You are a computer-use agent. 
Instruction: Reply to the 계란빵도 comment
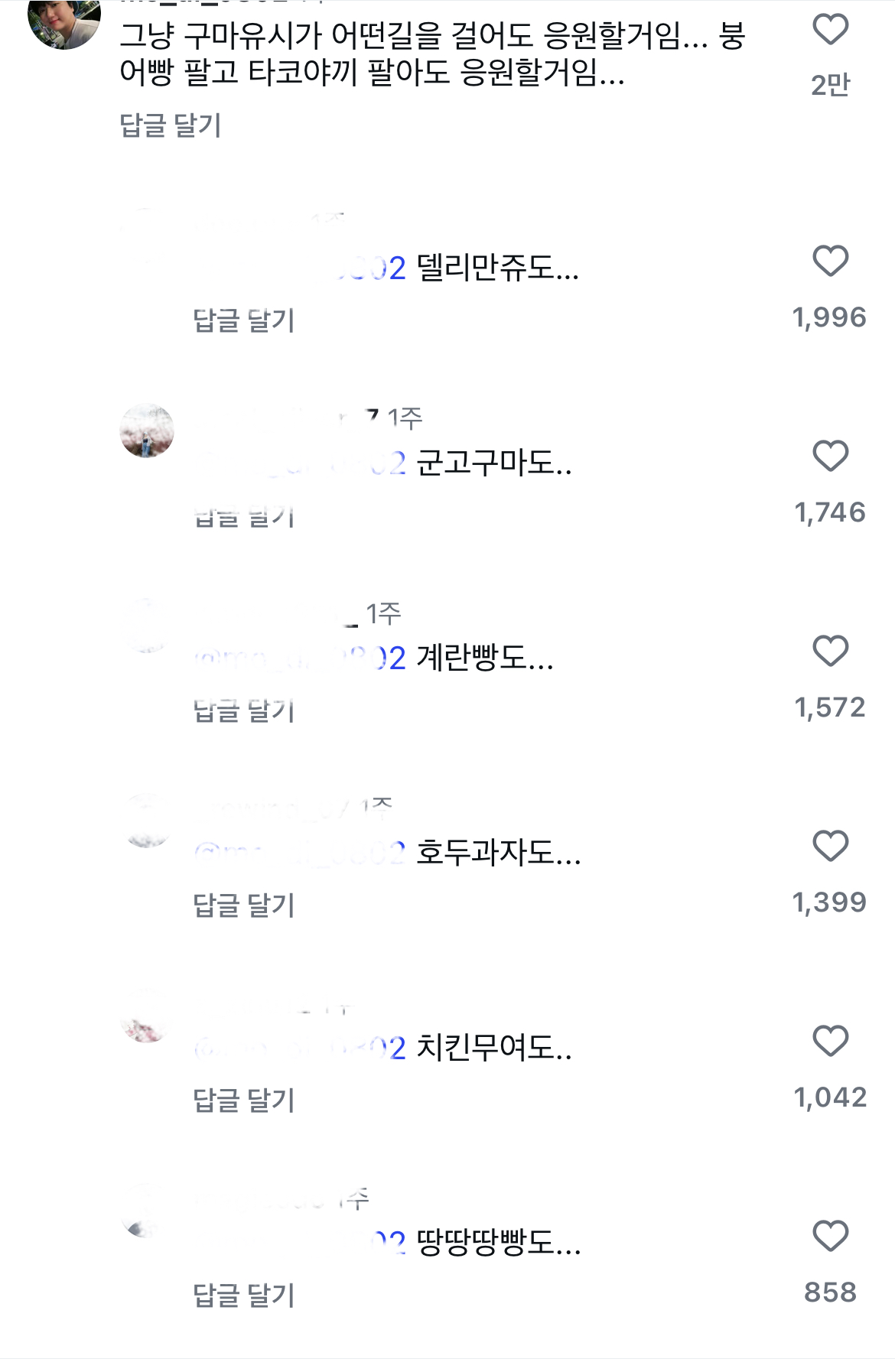coord(243,710)
